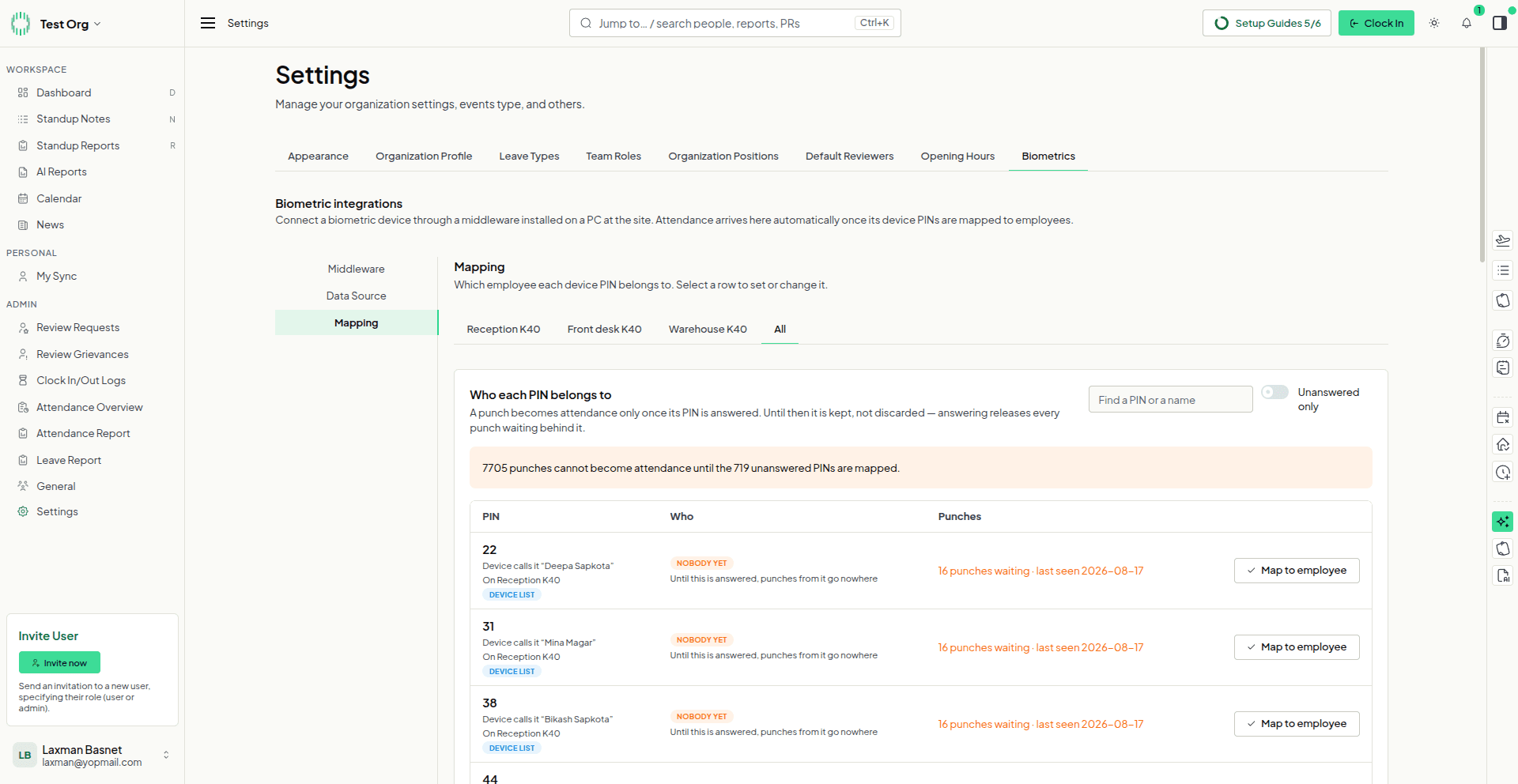Switch to the Appearance tab
The image size is (1518, 784).
[x=318, y=156]
